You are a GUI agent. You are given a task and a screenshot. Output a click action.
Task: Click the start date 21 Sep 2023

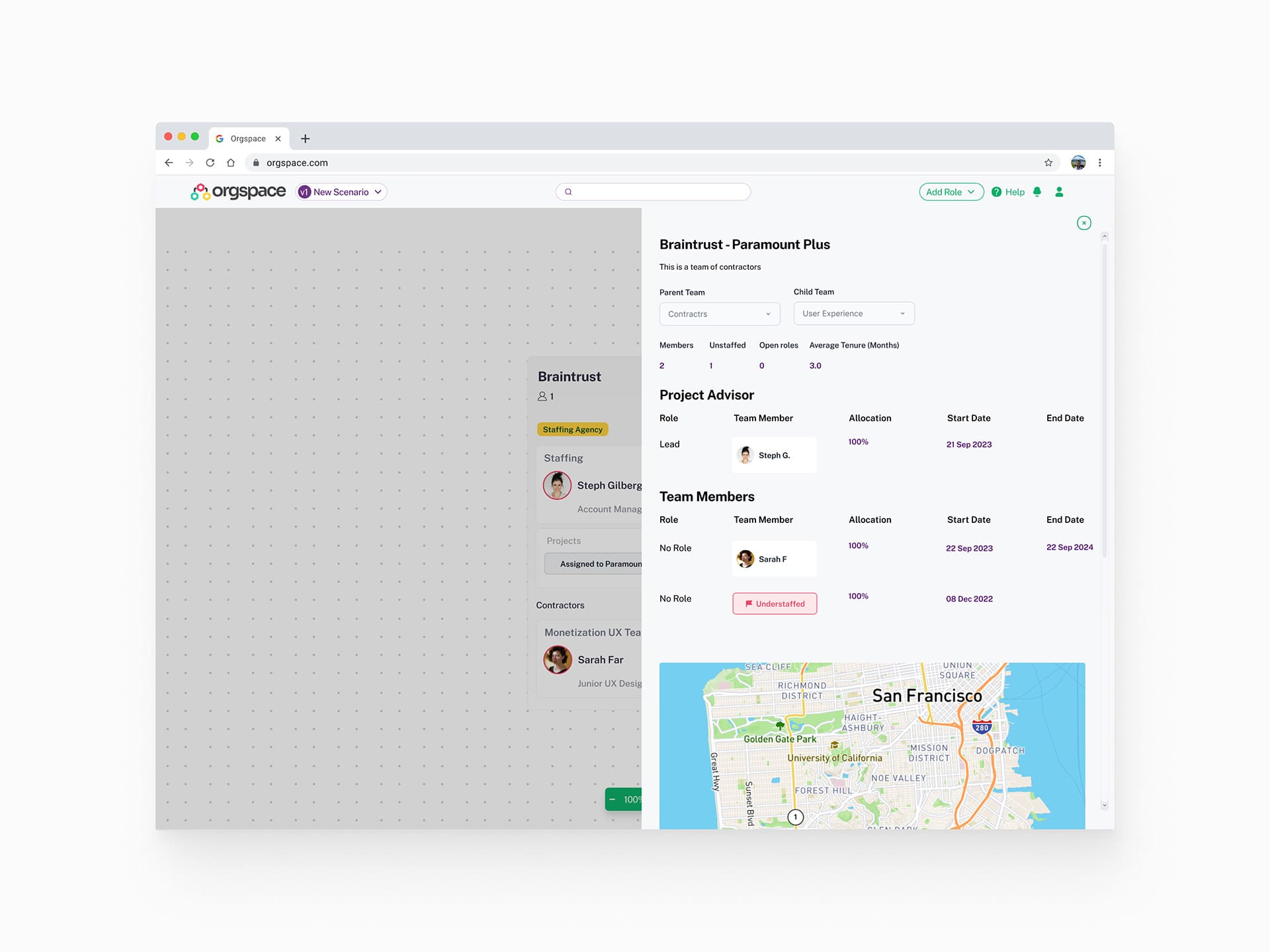968,444
